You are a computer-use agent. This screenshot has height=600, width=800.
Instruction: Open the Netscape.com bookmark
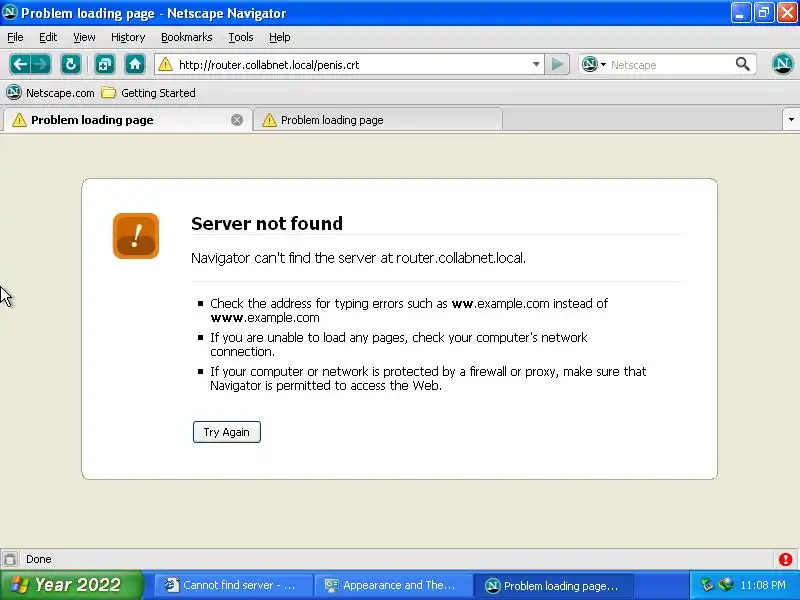[x=51, y=93]
